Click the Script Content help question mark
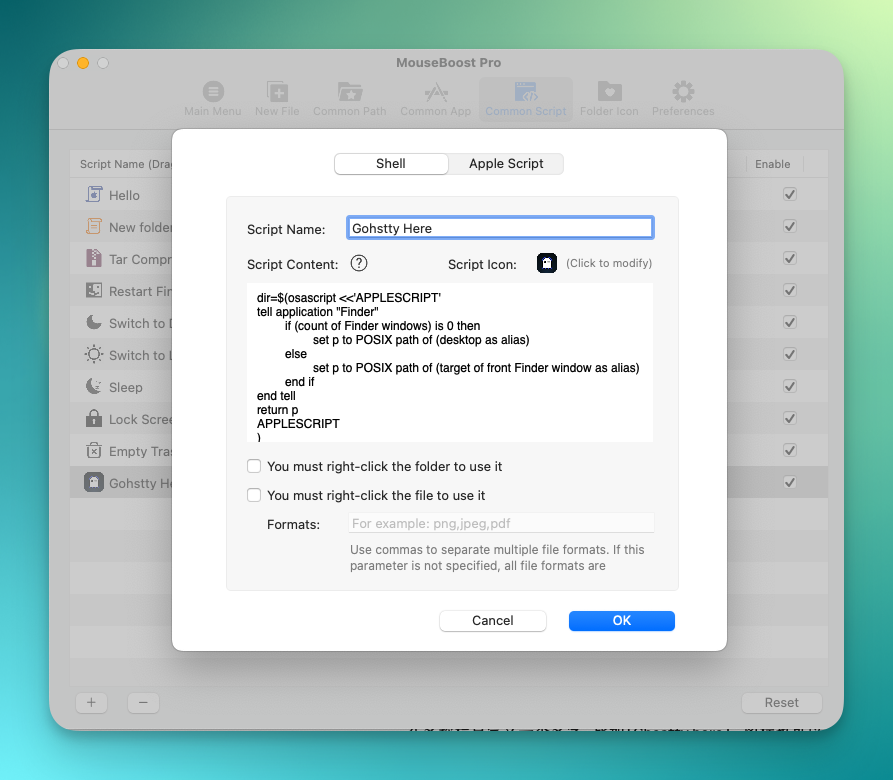This screenshot has height=780, width=893. click(x=359, y=264)
